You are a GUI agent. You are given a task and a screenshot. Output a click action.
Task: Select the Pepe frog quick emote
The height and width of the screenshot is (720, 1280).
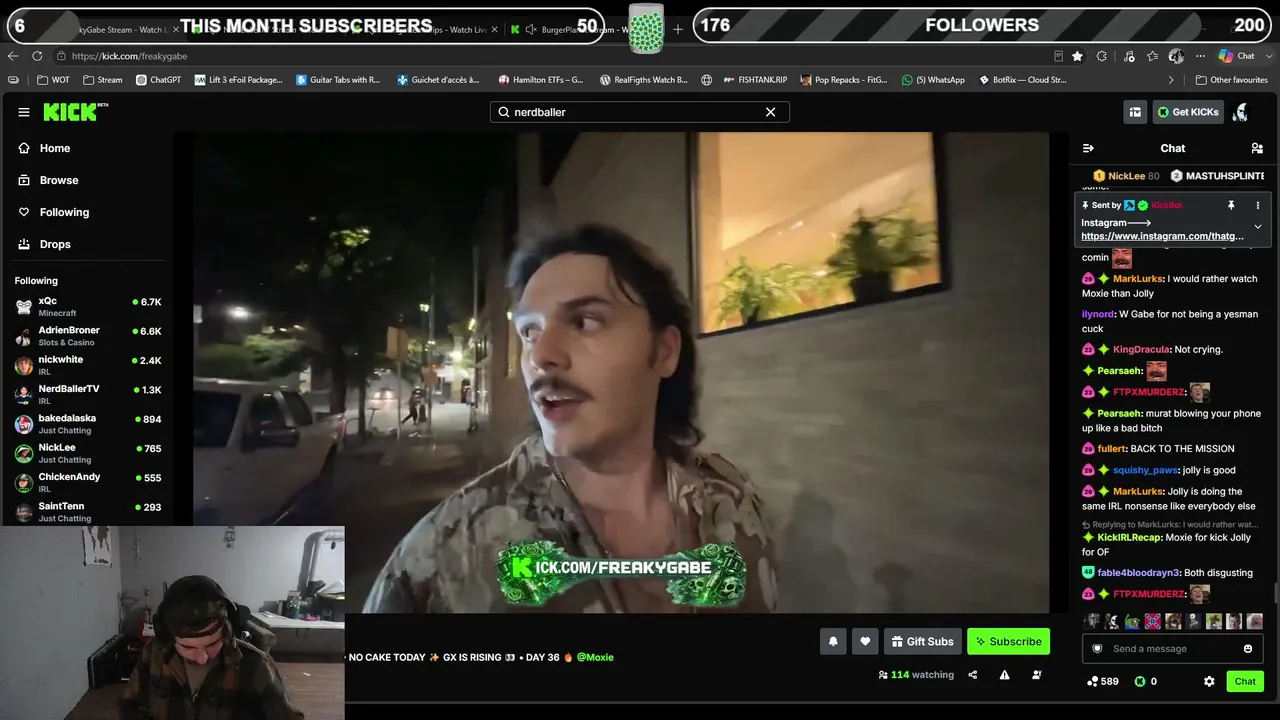(1132, 621)
